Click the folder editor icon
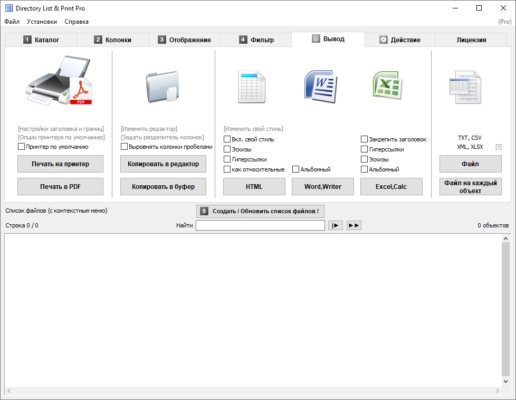Screen dimensions: 516x400 (162, 86)
